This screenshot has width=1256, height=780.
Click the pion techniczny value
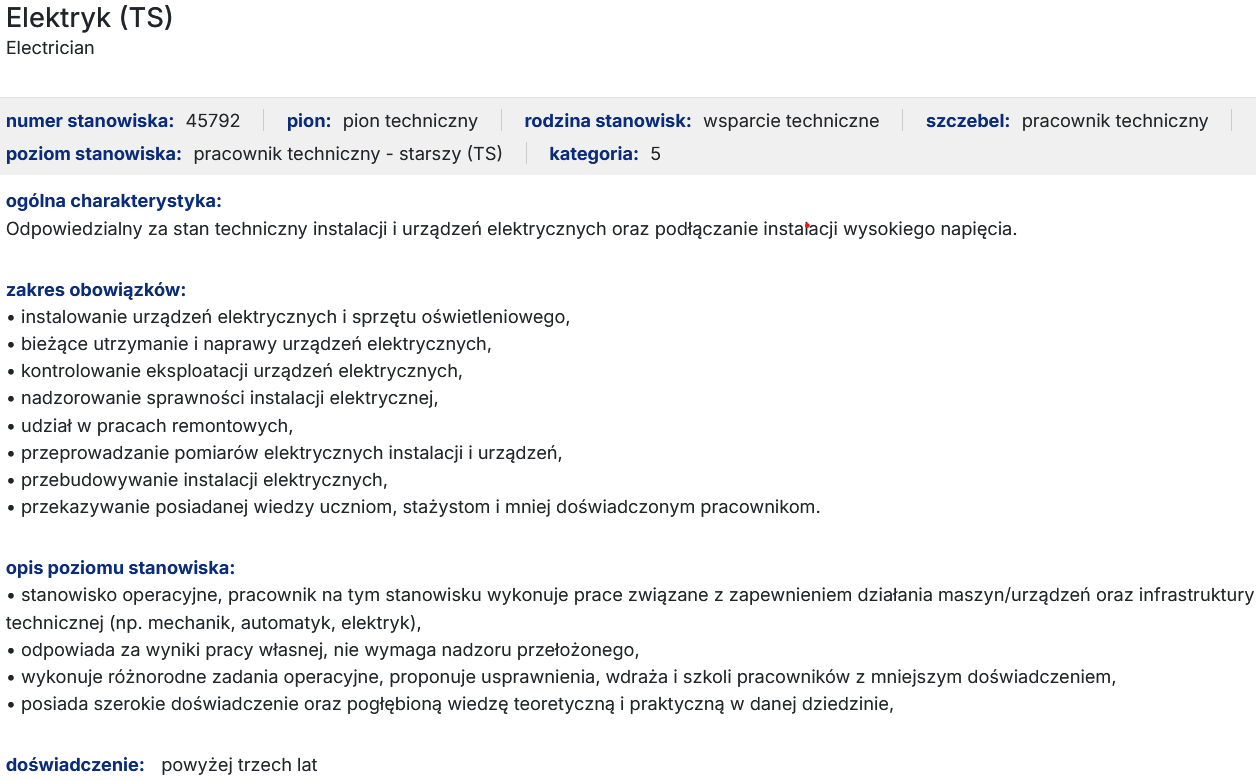[410, 121]
